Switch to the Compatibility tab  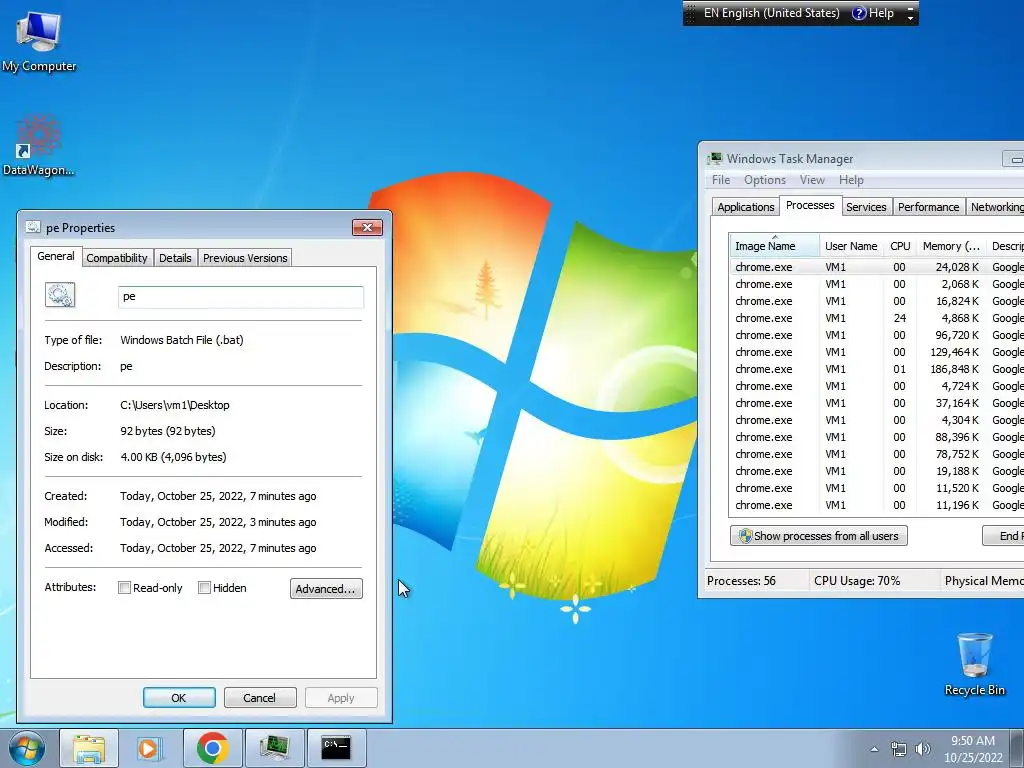point(117,258)
